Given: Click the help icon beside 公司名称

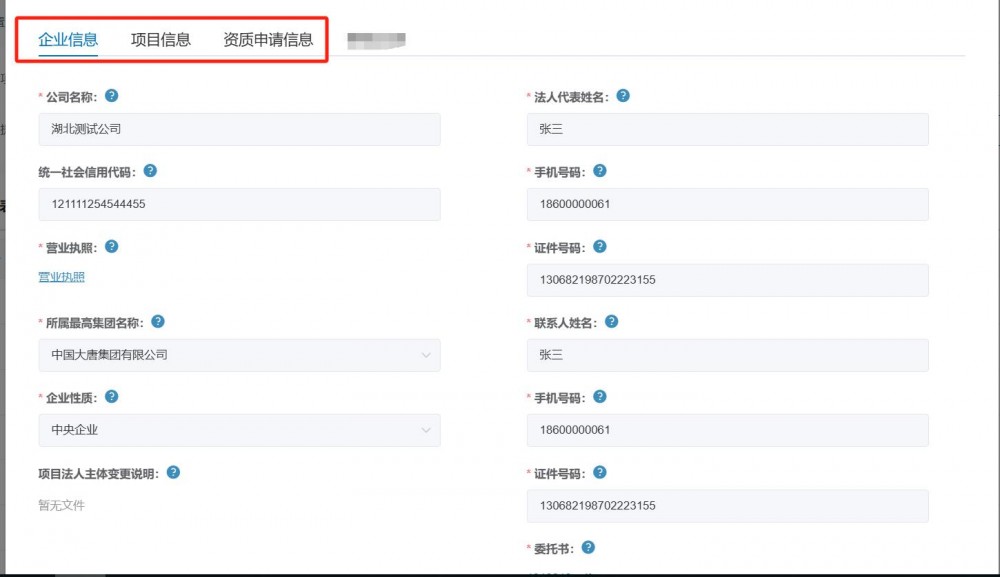Looking at the screenshot, I should (111, 96).
